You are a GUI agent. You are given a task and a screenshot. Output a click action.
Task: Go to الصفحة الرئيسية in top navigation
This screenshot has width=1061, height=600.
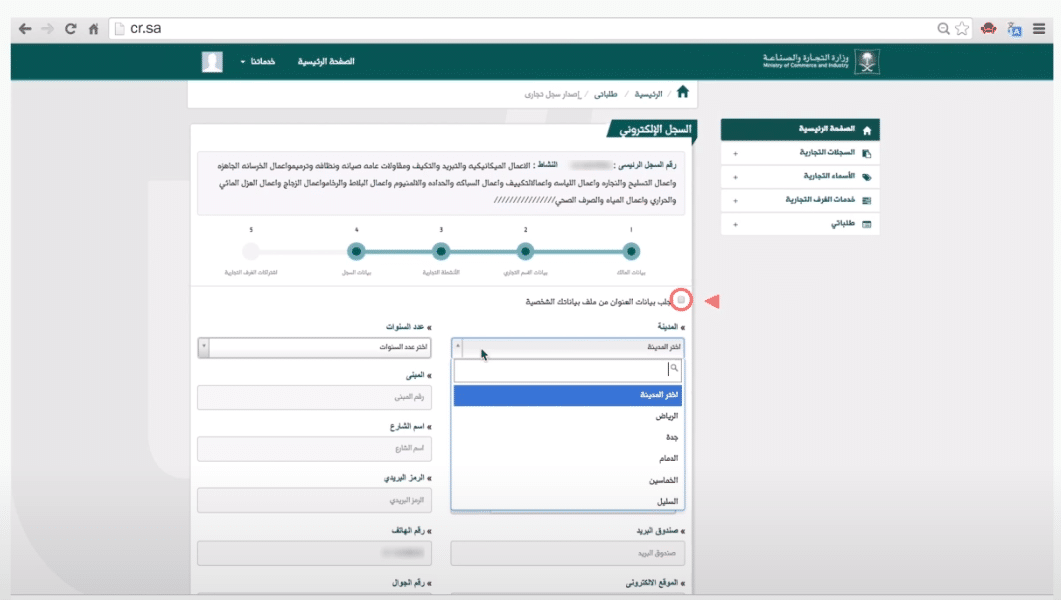click(326, 62)
